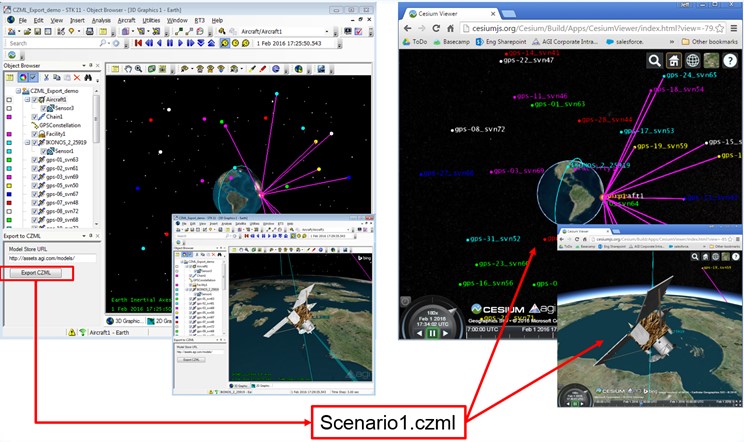Collapse the Aircraft1 tree node

coord(28,100)
